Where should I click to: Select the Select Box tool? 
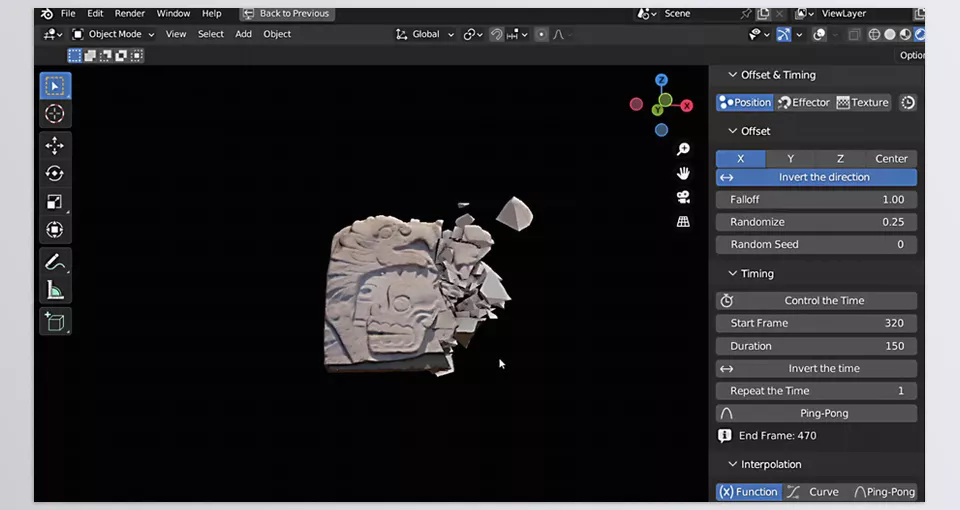click(55, 86)
